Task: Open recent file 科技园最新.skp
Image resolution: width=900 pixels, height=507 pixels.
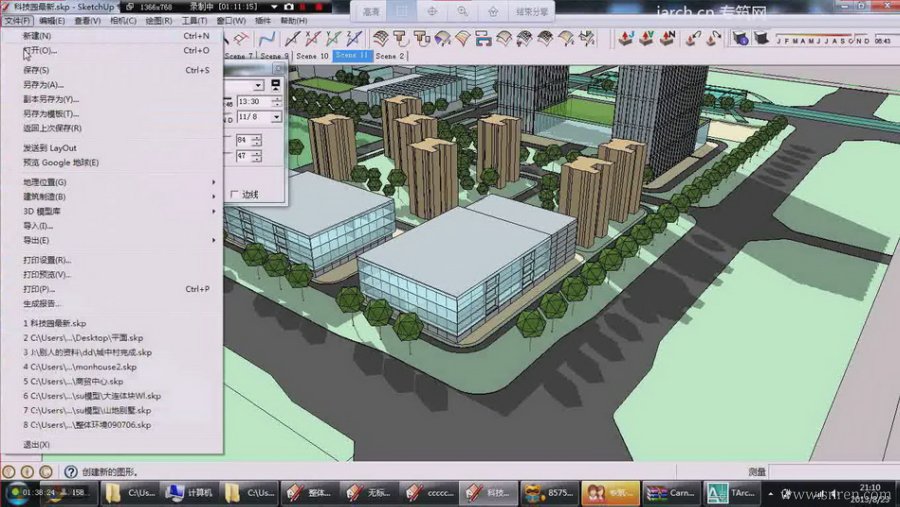Action: click(58, 323)
